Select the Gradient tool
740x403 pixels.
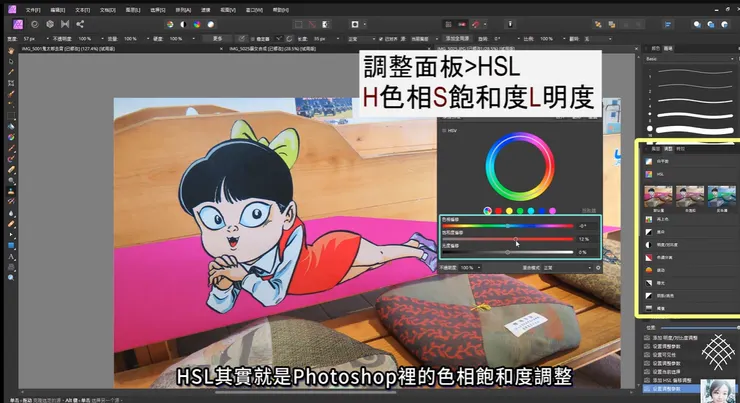tap(11, 137)
